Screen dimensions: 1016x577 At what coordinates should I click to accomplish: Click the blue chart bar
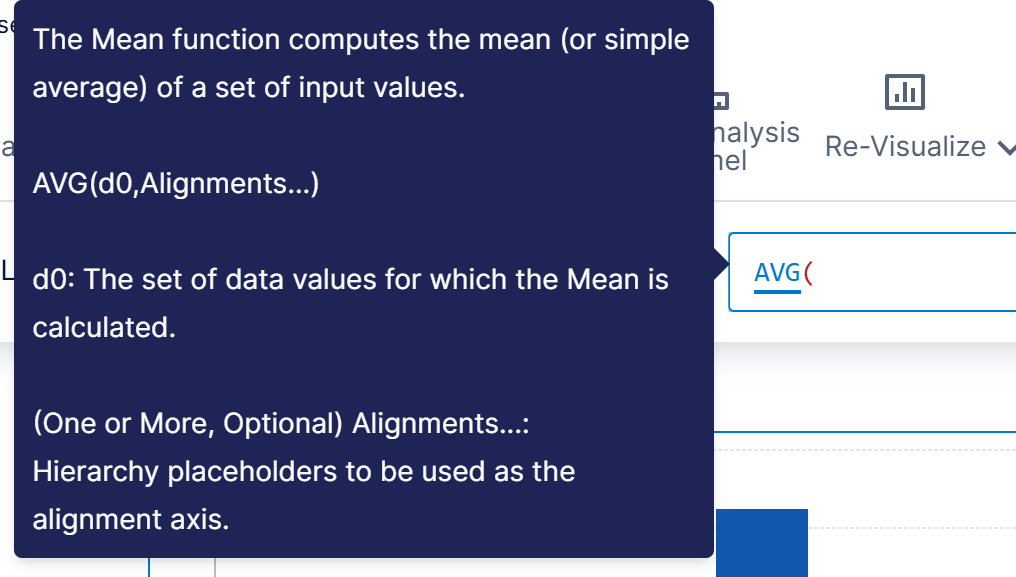pos(762,543)
